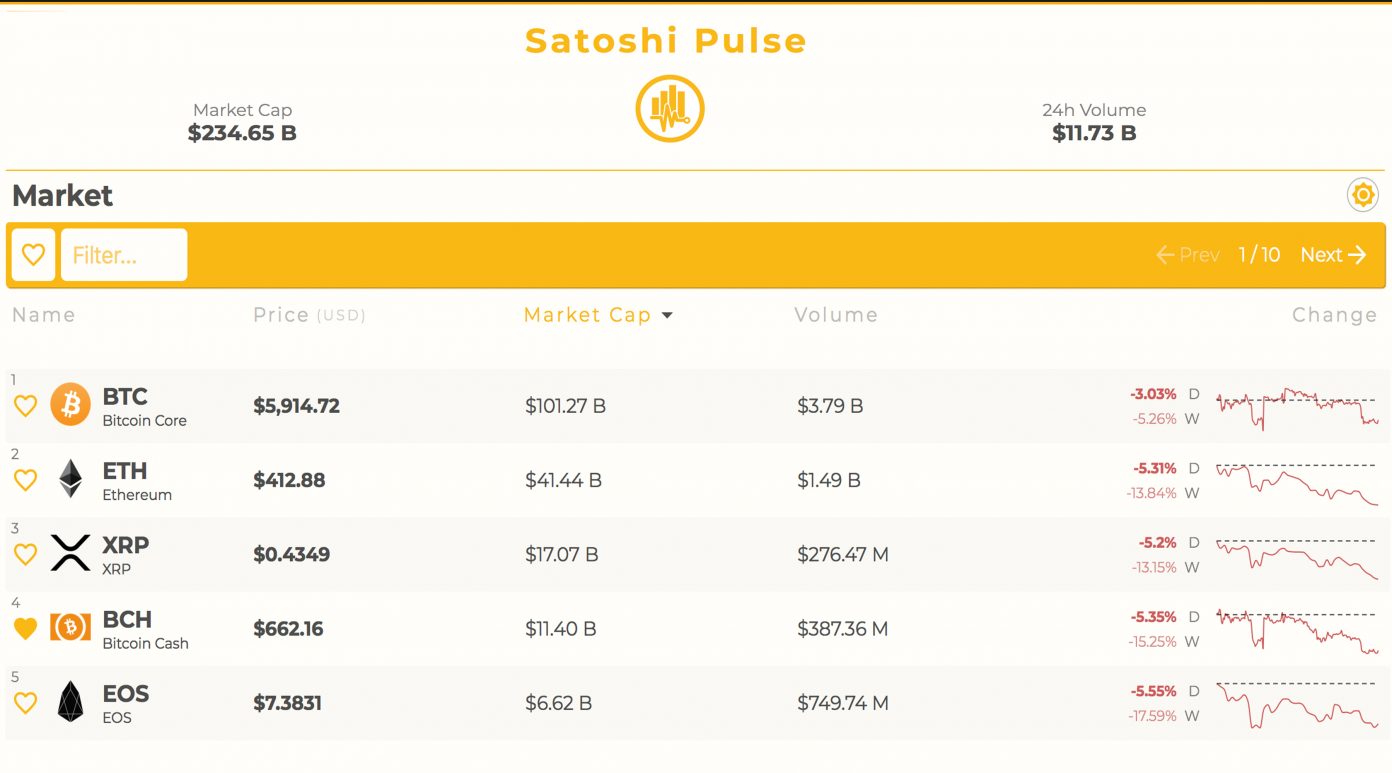Click the Satoshi Pulse chart logo
This screenshot has width=1392, height=773.
coord(670,108)
